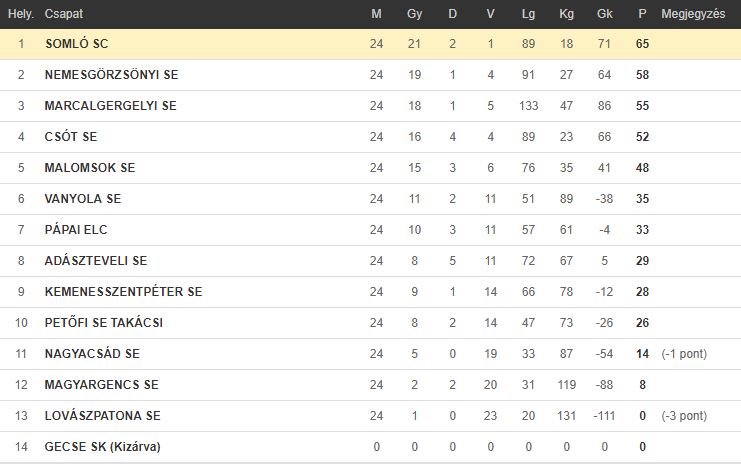Image resolution: width=741 pixels, height=464 pixels.
Task: Click the LOVÁSZPATONA SE team name
Action: click(x=103, y=416)
